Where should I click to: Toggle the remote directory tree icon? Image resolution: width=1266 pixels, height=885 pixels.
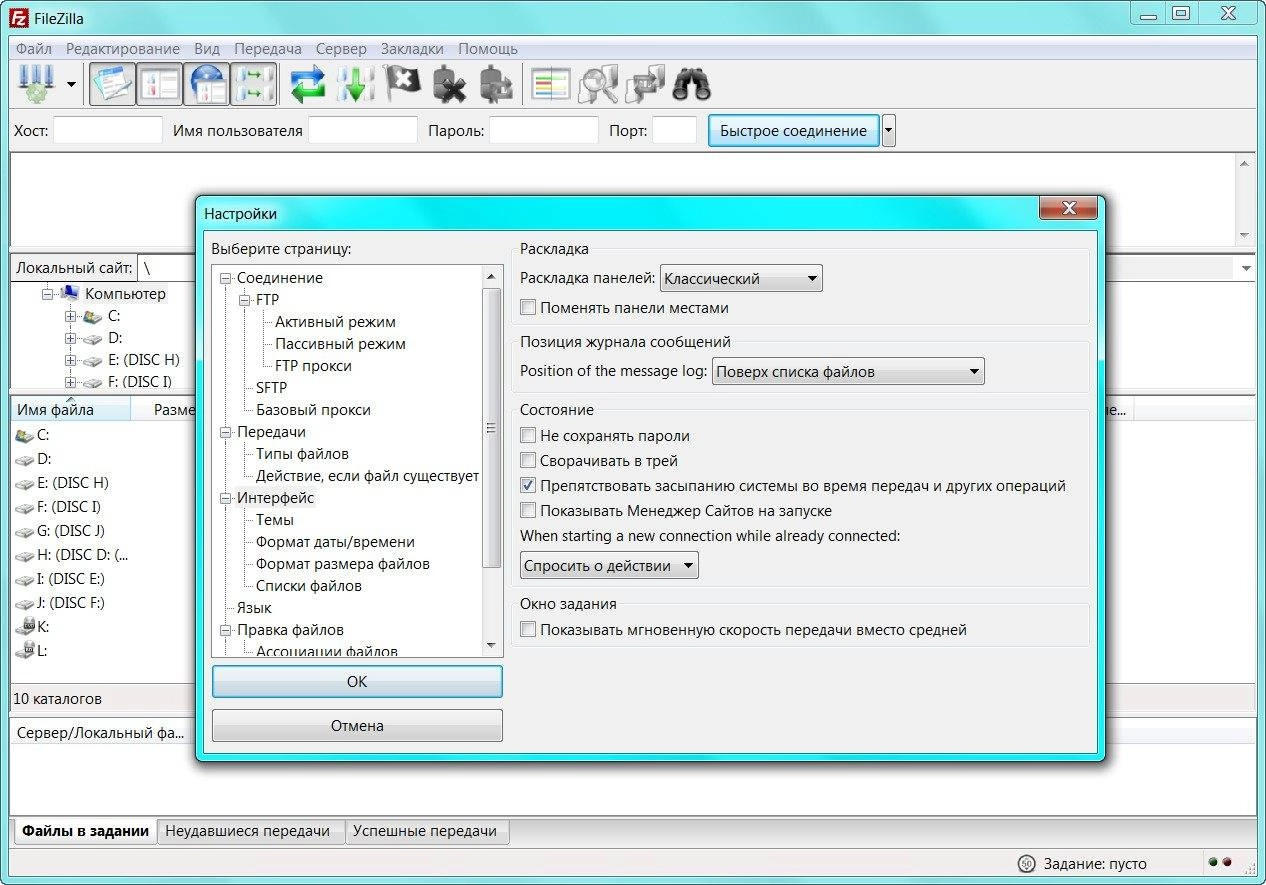click(x=207, y=84)
